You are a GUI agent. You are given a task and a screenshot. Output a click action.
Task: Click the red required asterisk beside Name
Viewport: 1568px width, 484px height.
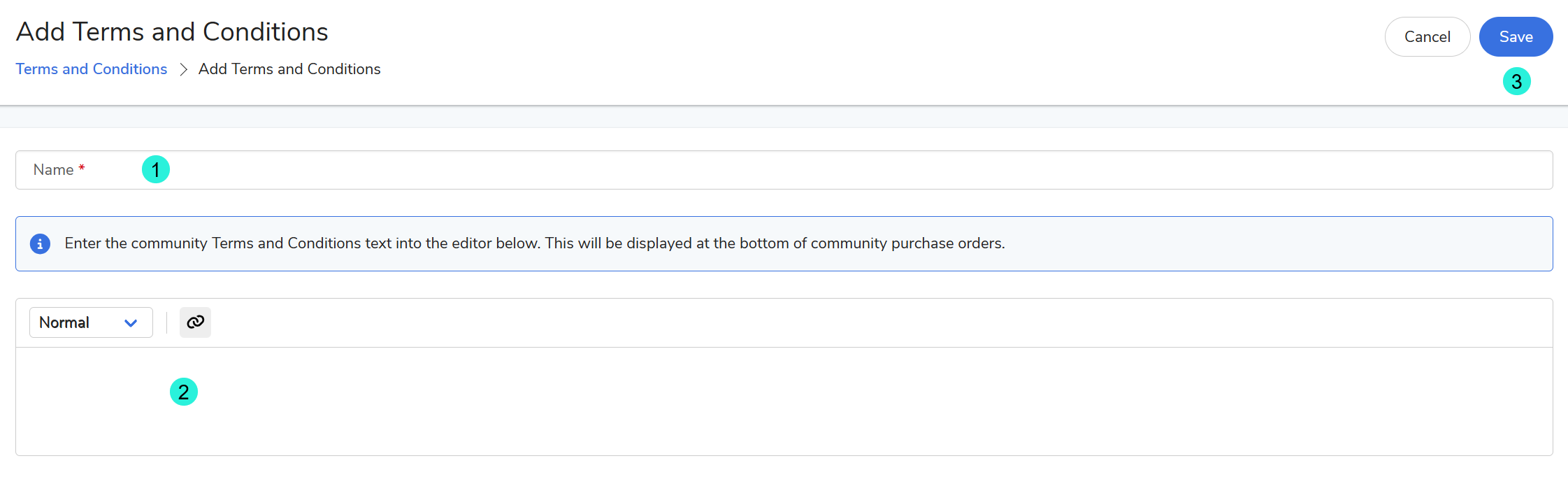[82, 168]
